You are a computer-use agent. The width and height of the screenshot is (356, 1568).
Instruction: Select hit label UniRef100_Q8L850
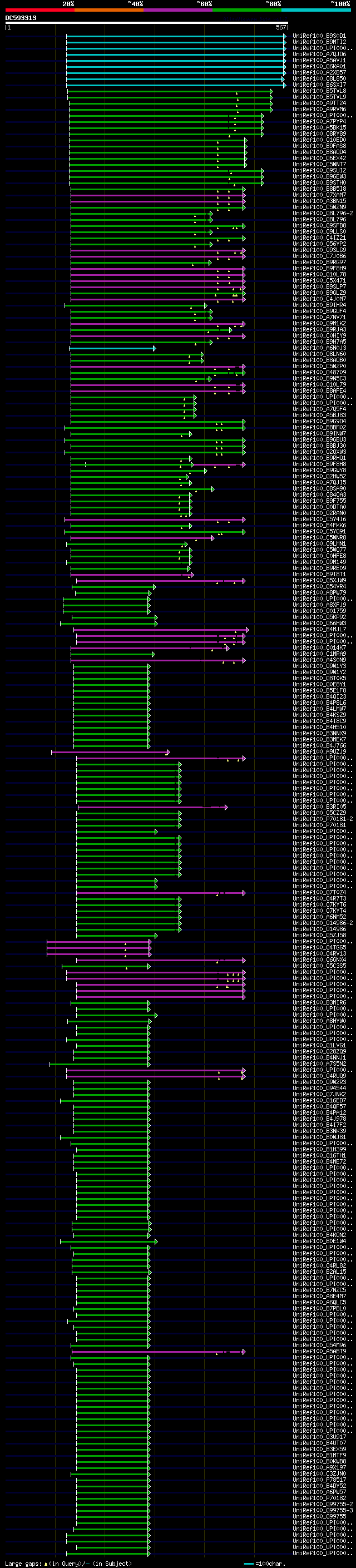pyautogui.click(x=319, y=78)
